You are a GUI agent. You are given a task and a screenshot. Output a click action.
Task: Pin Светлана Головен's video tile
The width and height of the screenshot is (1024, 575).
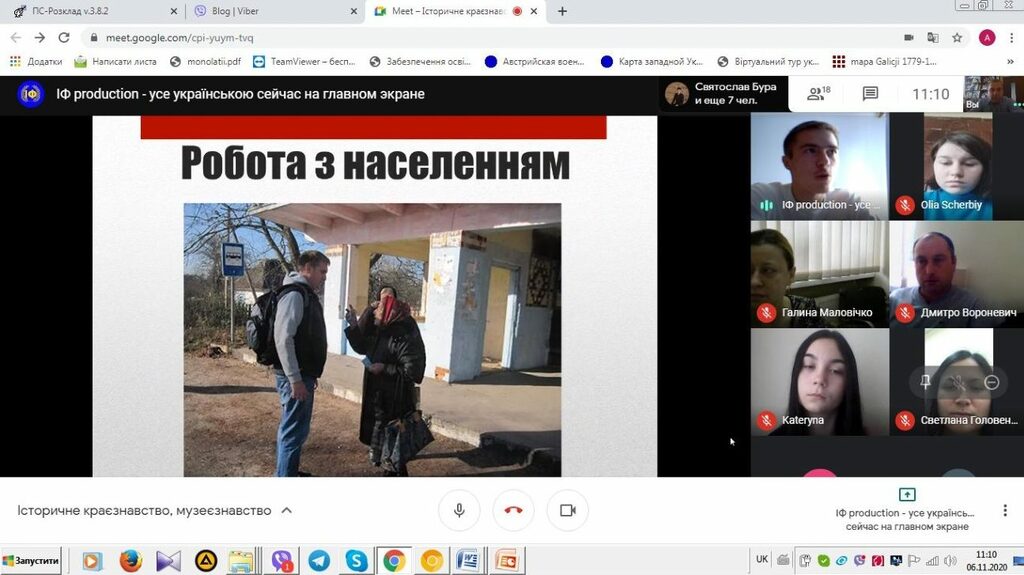coord(925,382)
